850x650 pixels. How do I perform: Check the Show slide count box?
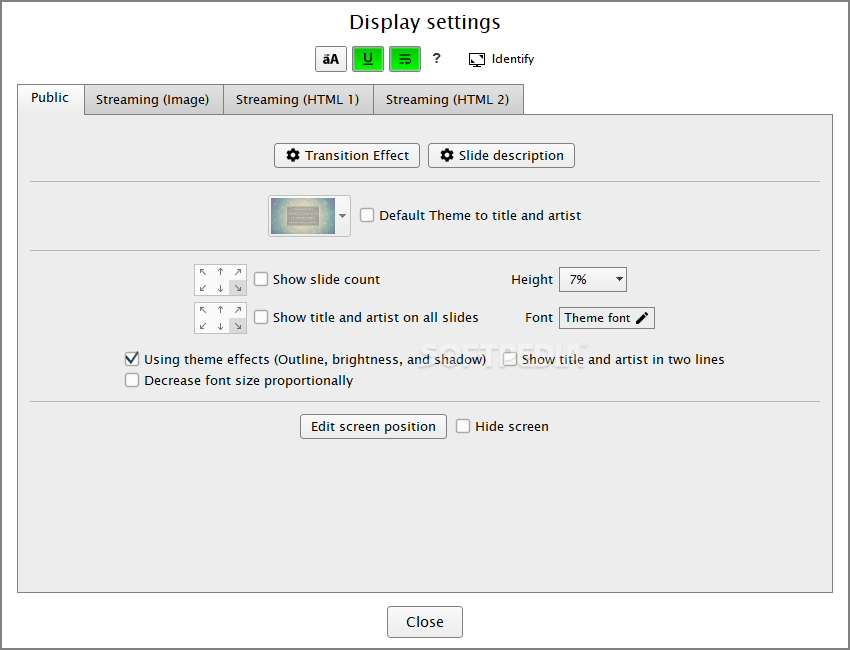click(x=261, y=279)
